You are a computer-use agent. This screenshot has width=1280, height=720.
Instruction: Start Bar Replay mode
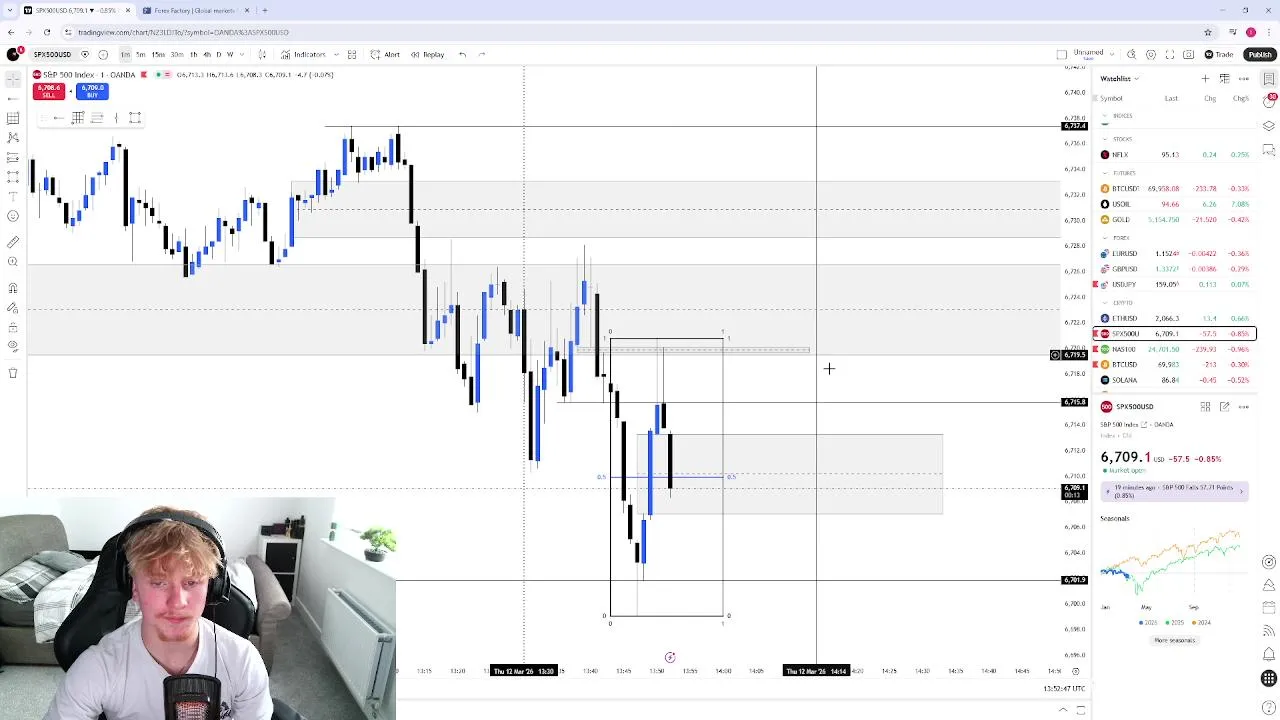pyautogui.click(x=427, y=54)
